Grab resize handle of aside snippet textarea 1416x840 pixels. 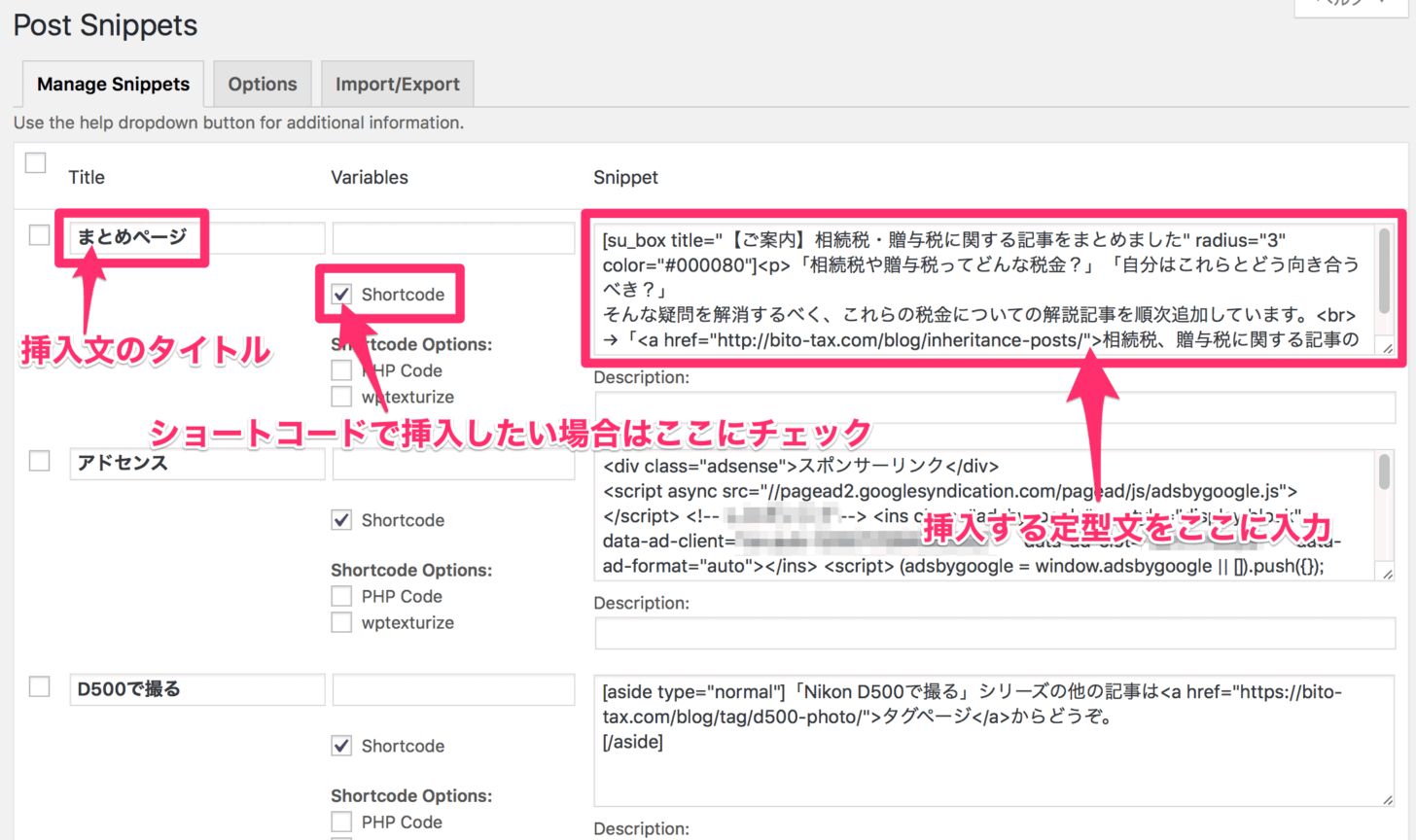pyautogui.click(x=1387, y=799)
